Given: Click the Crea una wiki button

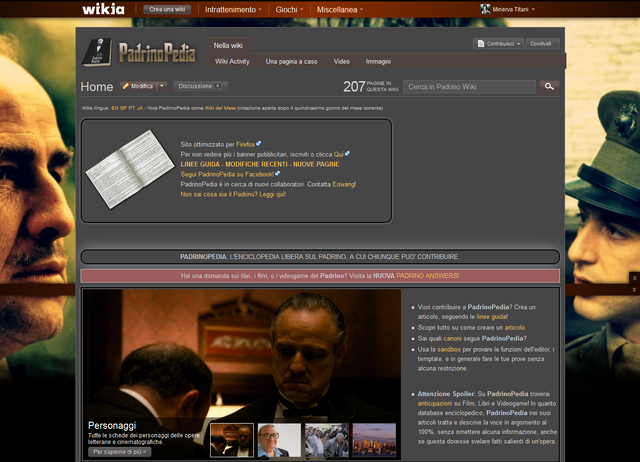Looking at the screenshot, I should click(x=167, y=9).
